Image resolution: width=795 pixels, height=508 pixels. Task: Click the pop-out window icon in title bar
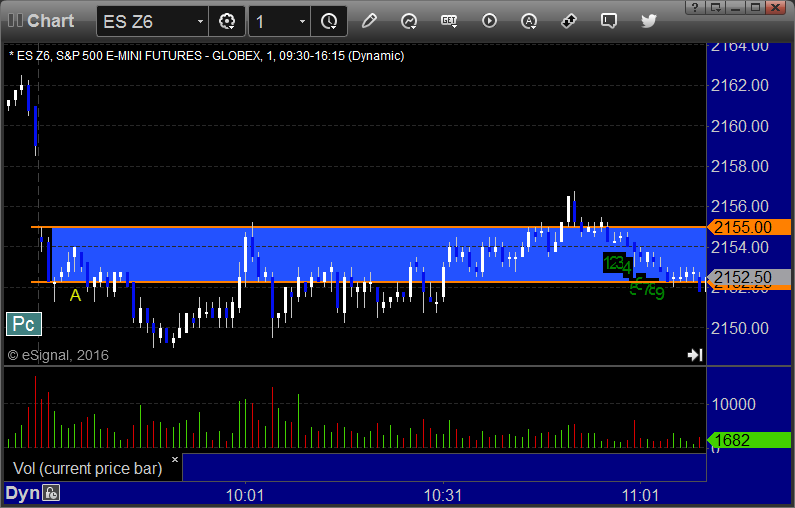(x=715, y=7)
